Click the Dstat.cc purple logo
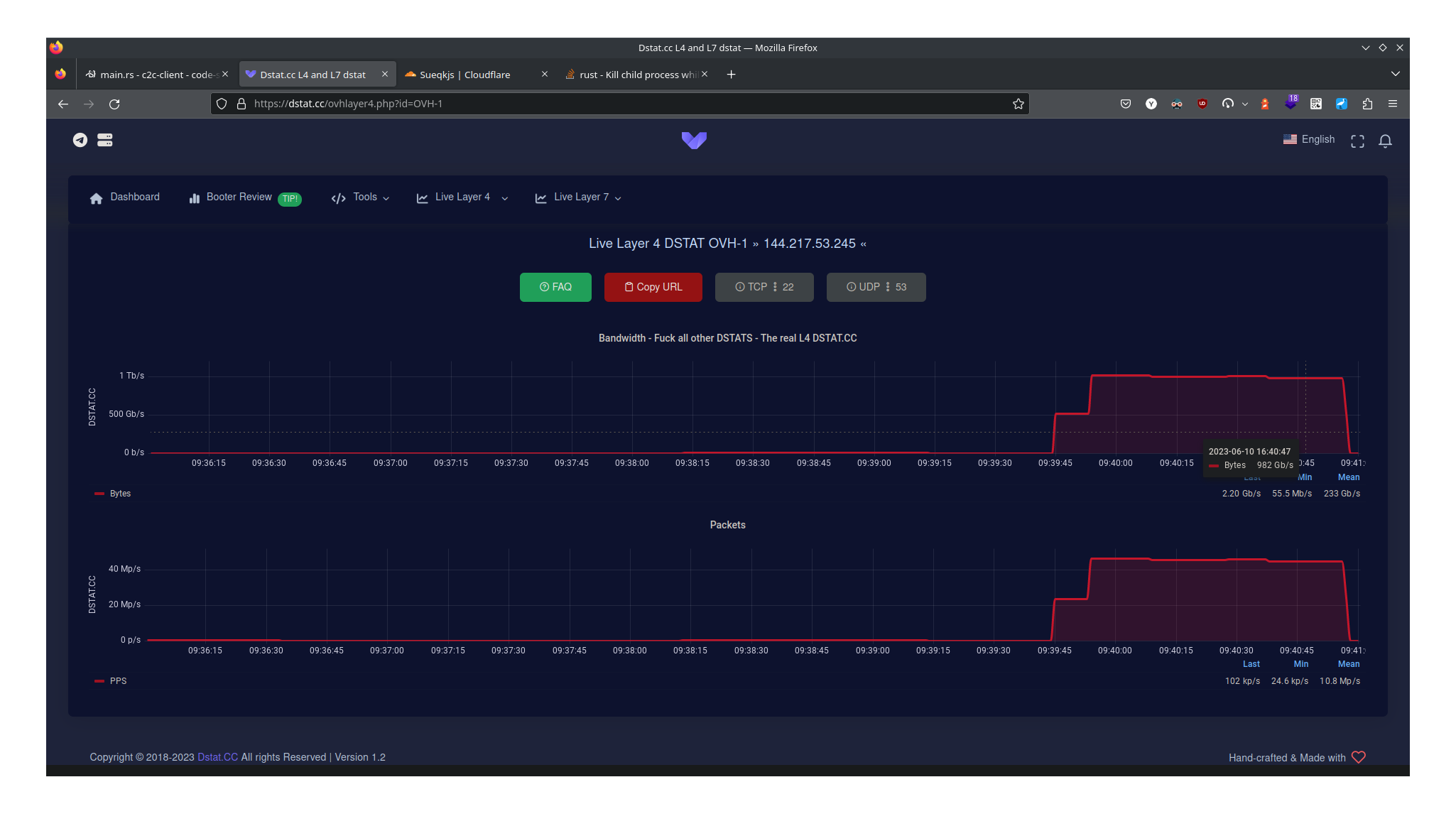 click(694, 140)
